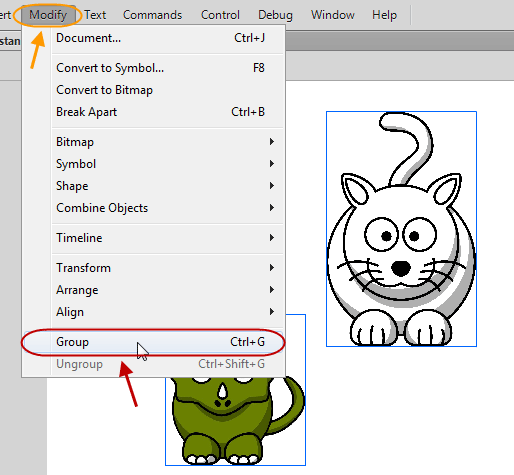Screen dimensions: 514x475
Task: Open the Debug menu
Action: click(x=275, y=15)
